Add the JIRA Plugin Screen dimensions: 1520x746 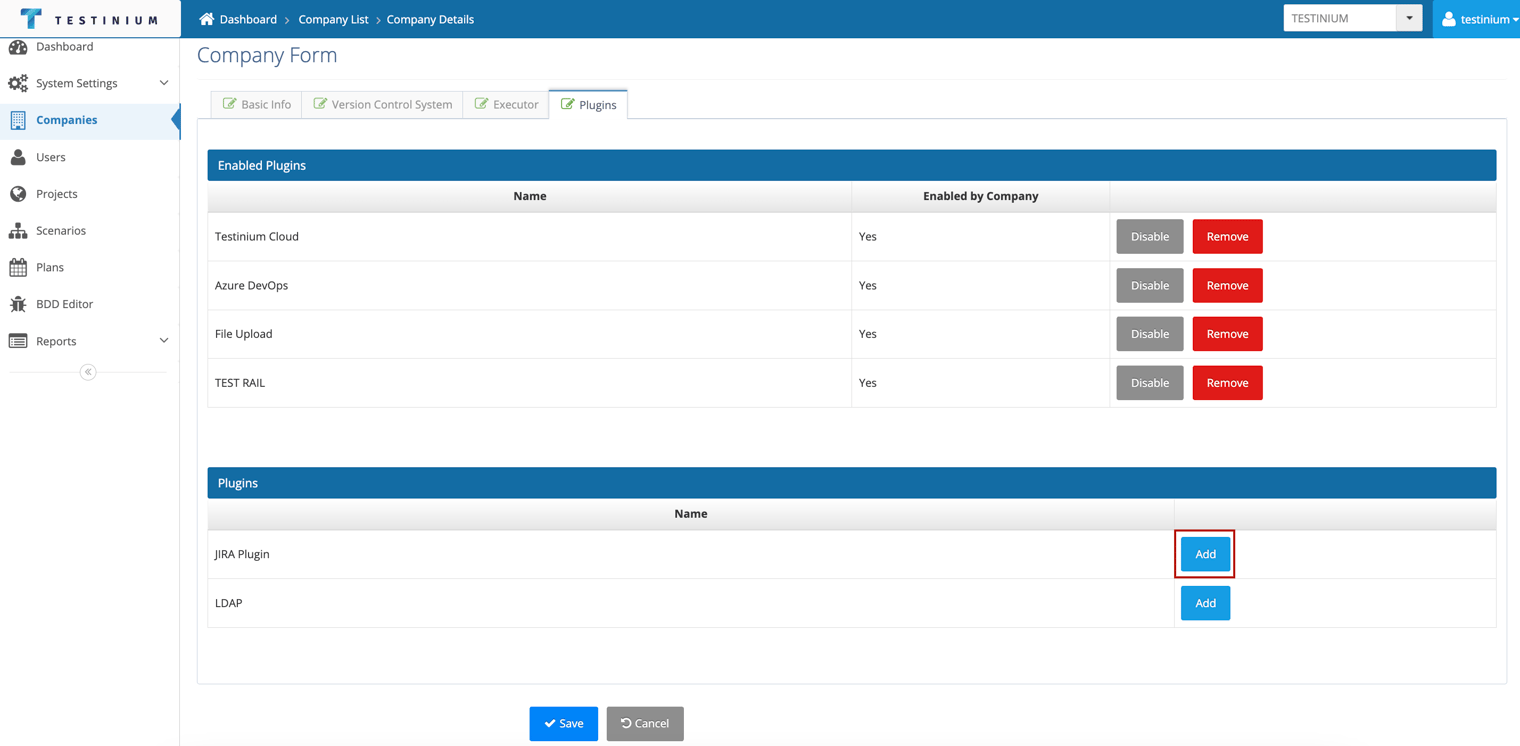[1205, 554]
